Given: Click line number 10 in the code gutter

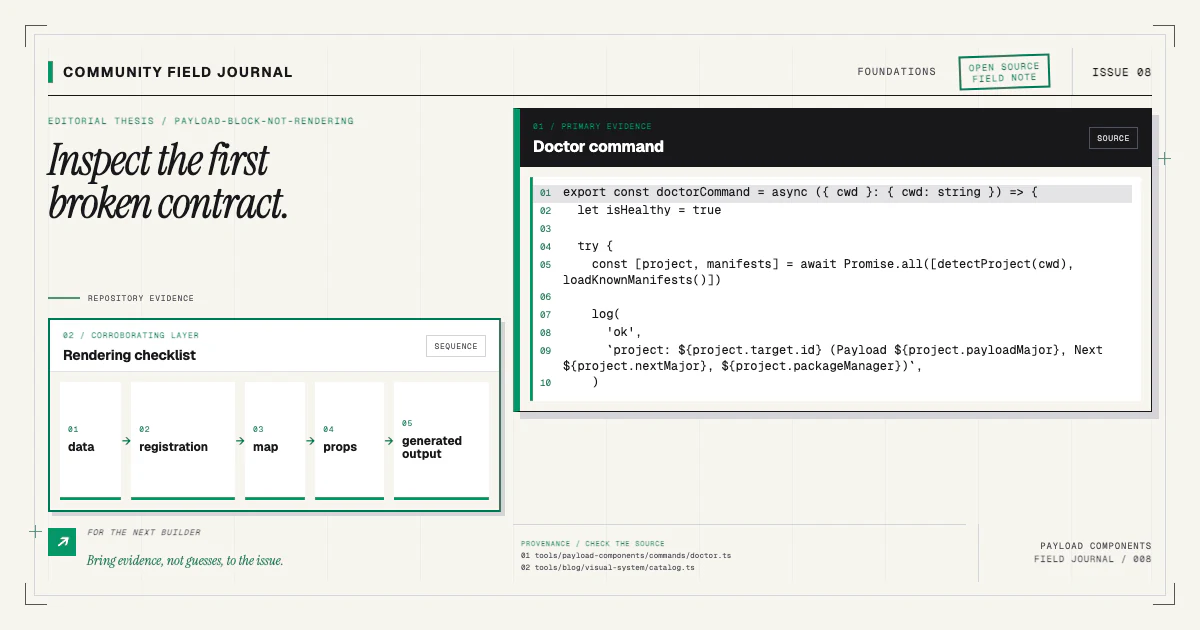Looking at the screenshot, I should (x=545, y=382).
